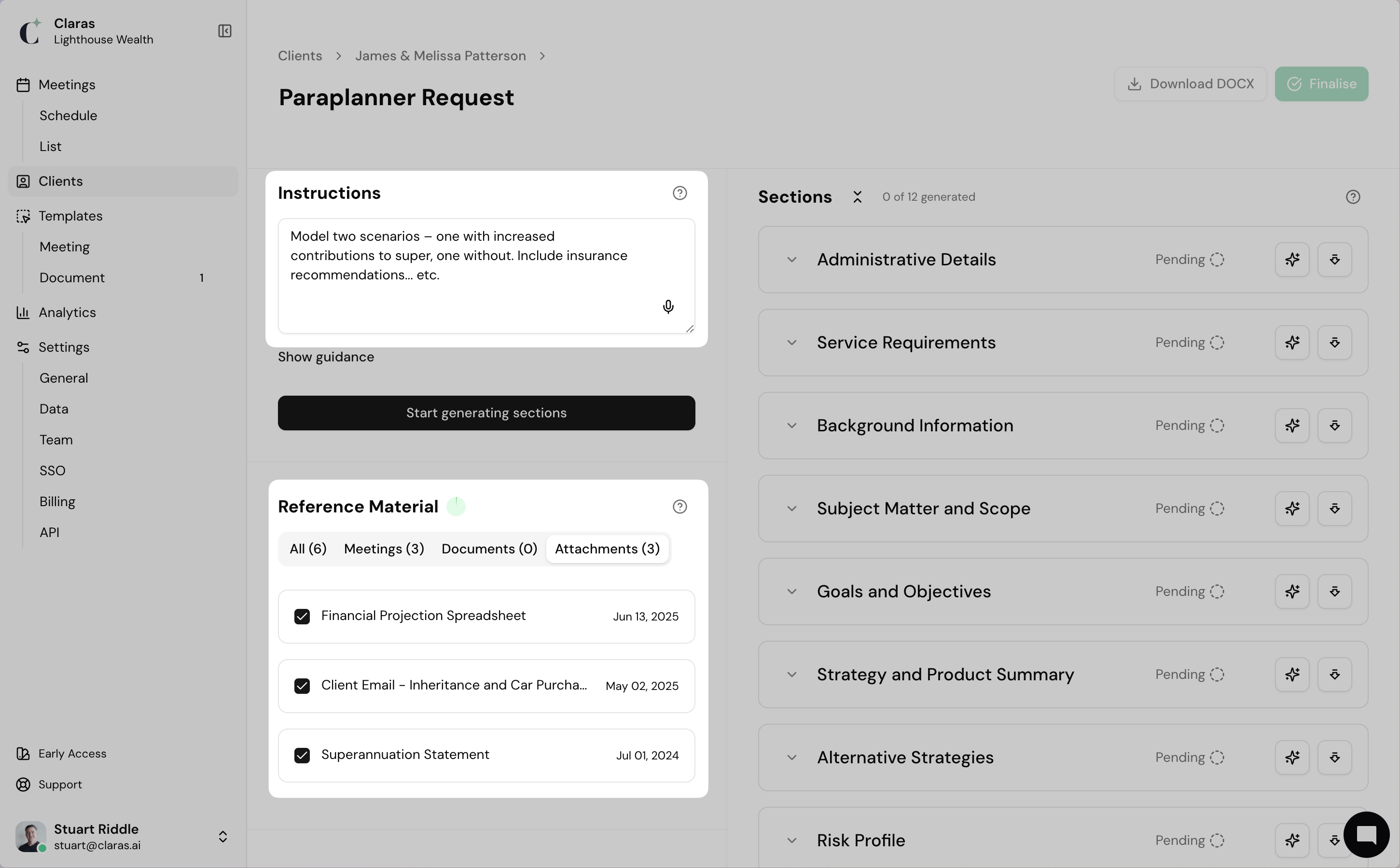
Task: Download DOCX file
Action: tap(1191, 84)
